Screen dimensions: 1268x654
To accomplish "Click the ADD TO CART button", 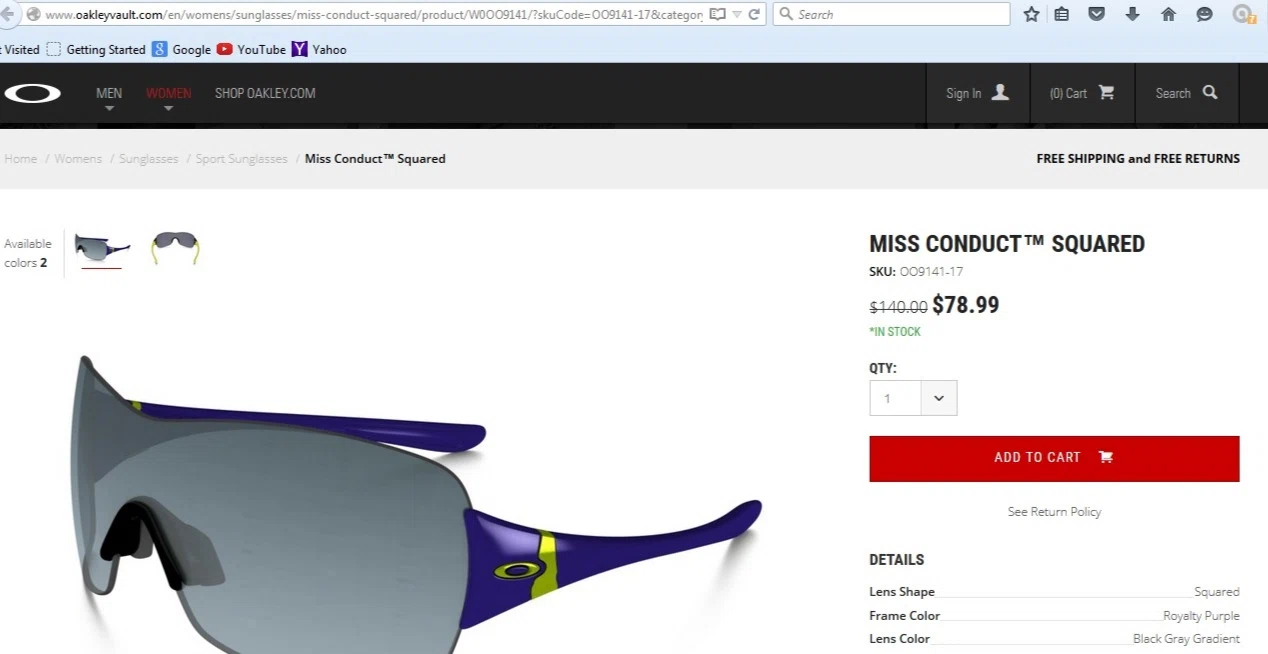I will point(1054,458).
